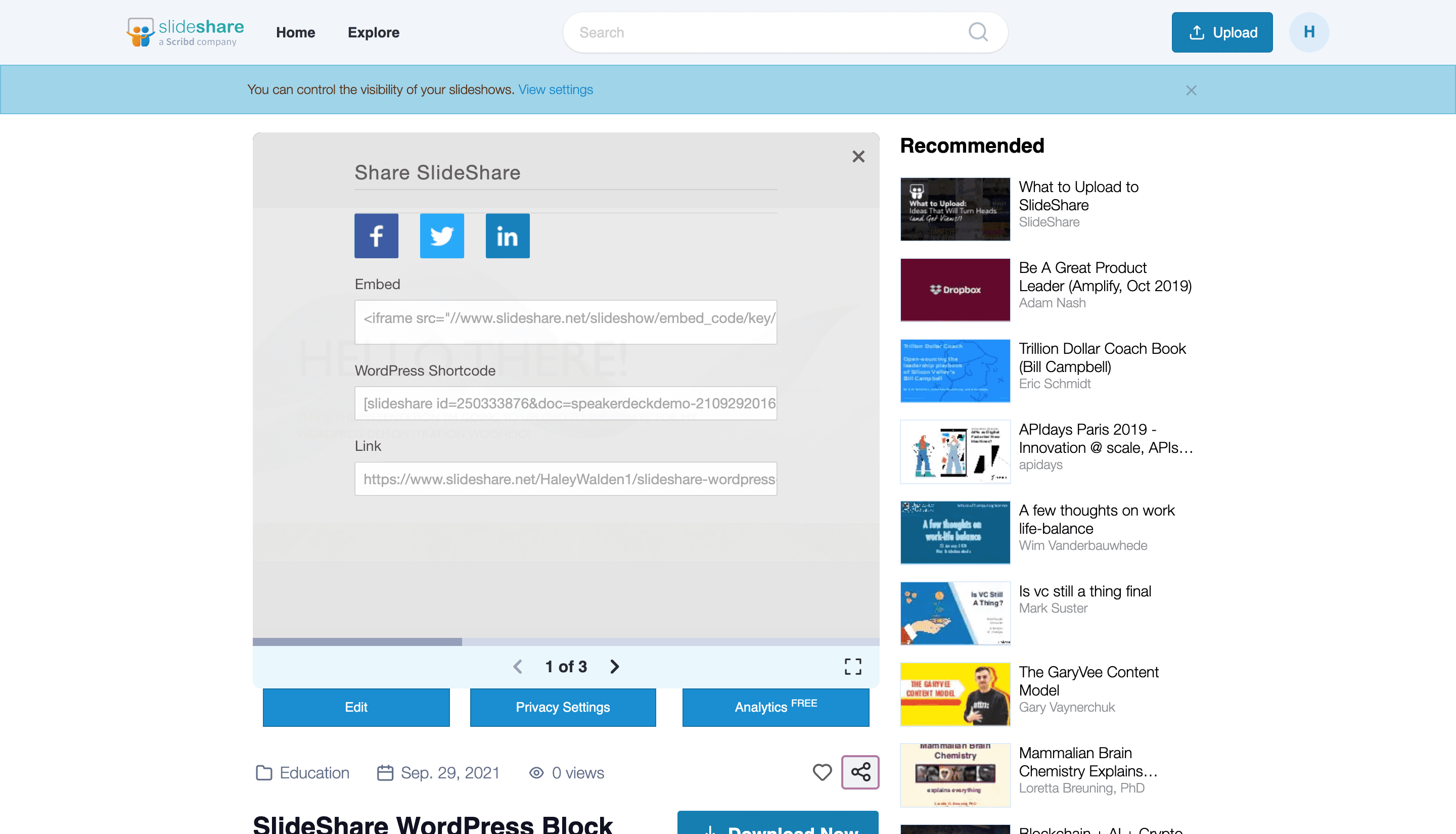Viewport: 1456px width, 834px height.
Task: Click the slide progress bar
Action: point(565,641)
